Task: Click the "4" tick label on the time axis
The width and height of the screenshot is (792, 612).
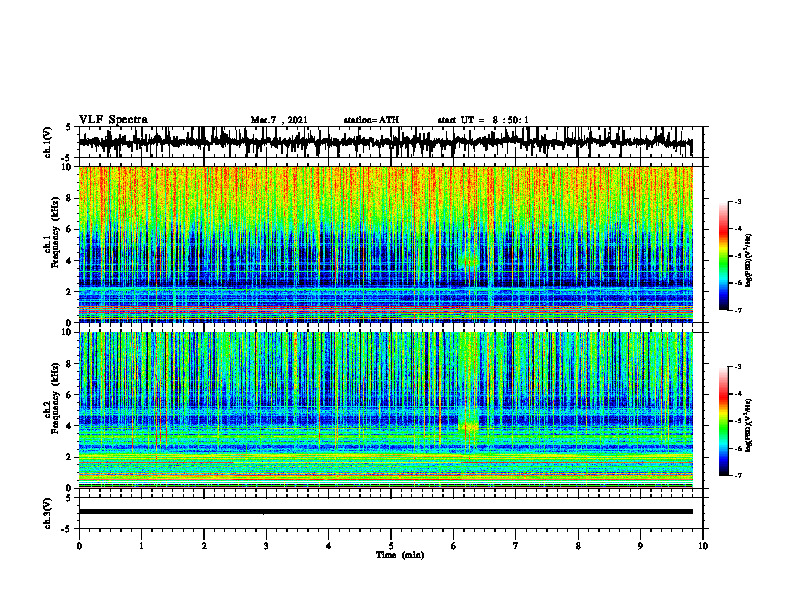Action: tap(329, 546)
